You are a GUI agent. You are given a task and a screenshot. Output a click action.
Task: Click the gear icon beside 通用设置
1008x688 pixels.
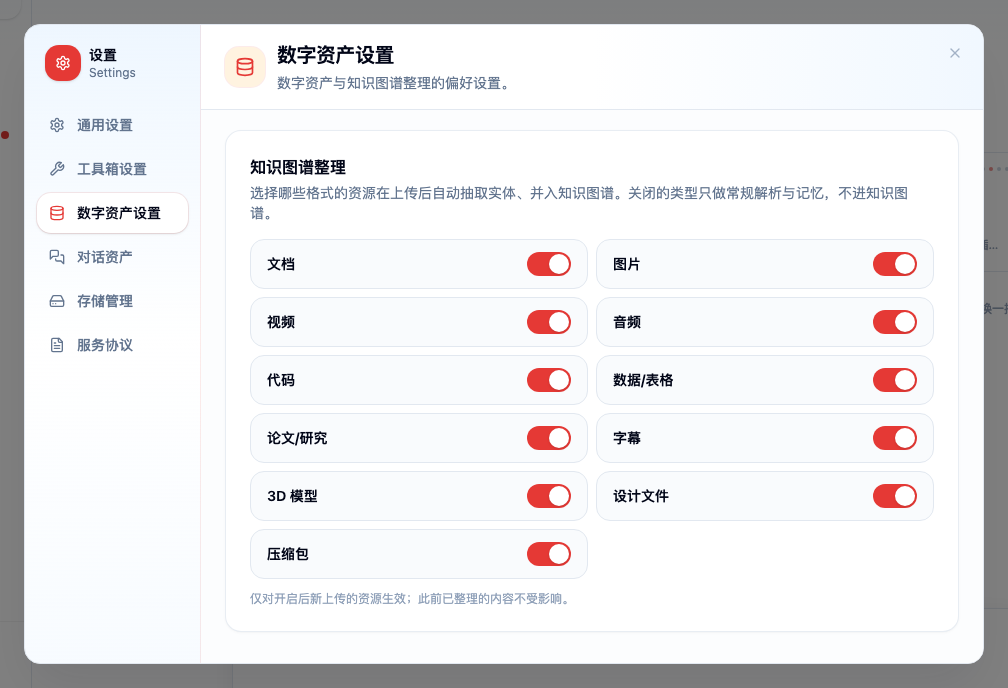(57, 125)
